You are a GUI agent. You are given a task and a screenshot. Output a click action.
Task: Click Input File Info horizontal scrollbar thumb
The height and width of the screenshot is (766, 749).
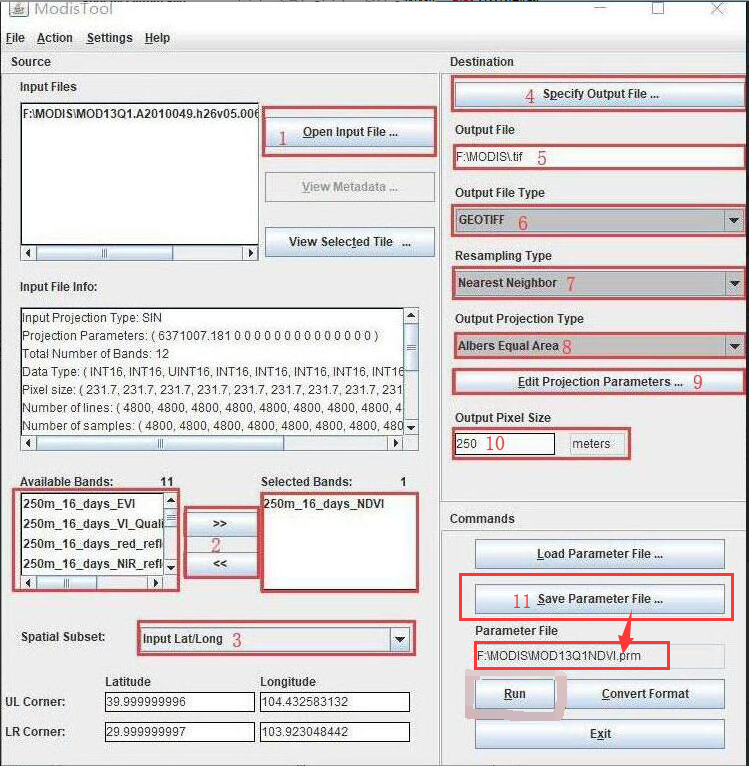tap(160, 443)
